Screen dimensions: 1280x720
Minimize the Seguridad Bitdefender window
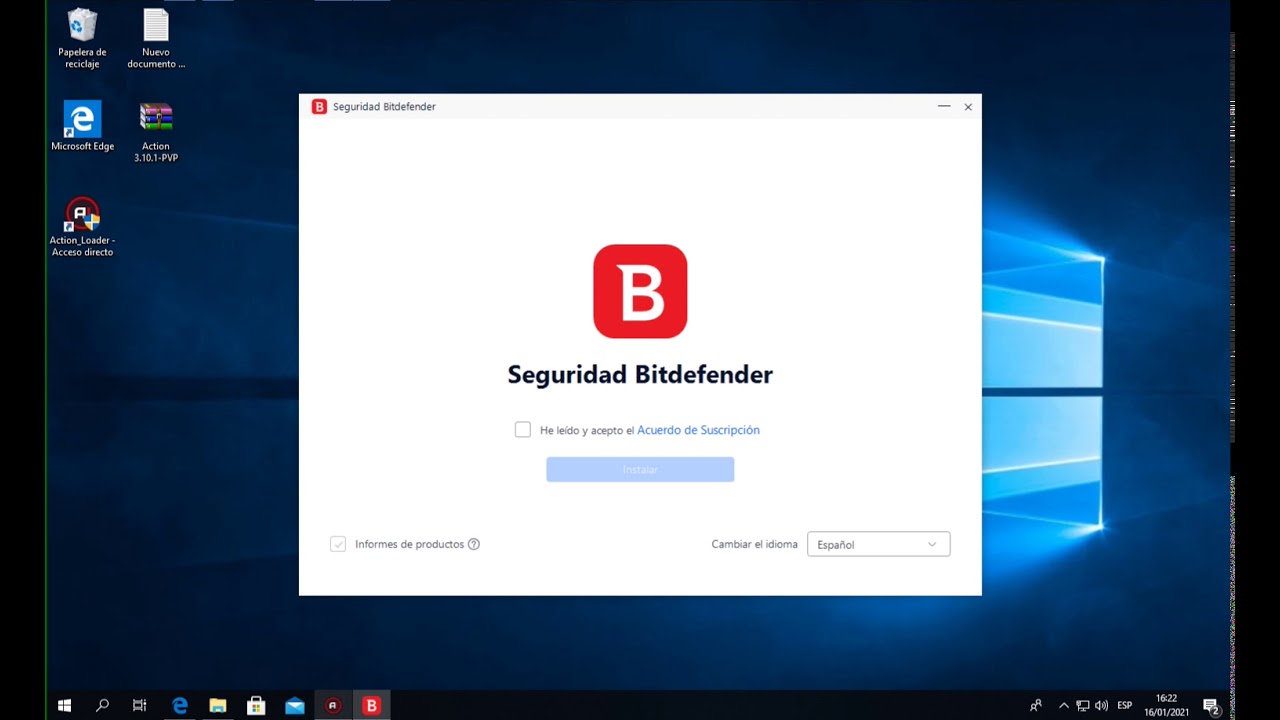pos(943,106)
